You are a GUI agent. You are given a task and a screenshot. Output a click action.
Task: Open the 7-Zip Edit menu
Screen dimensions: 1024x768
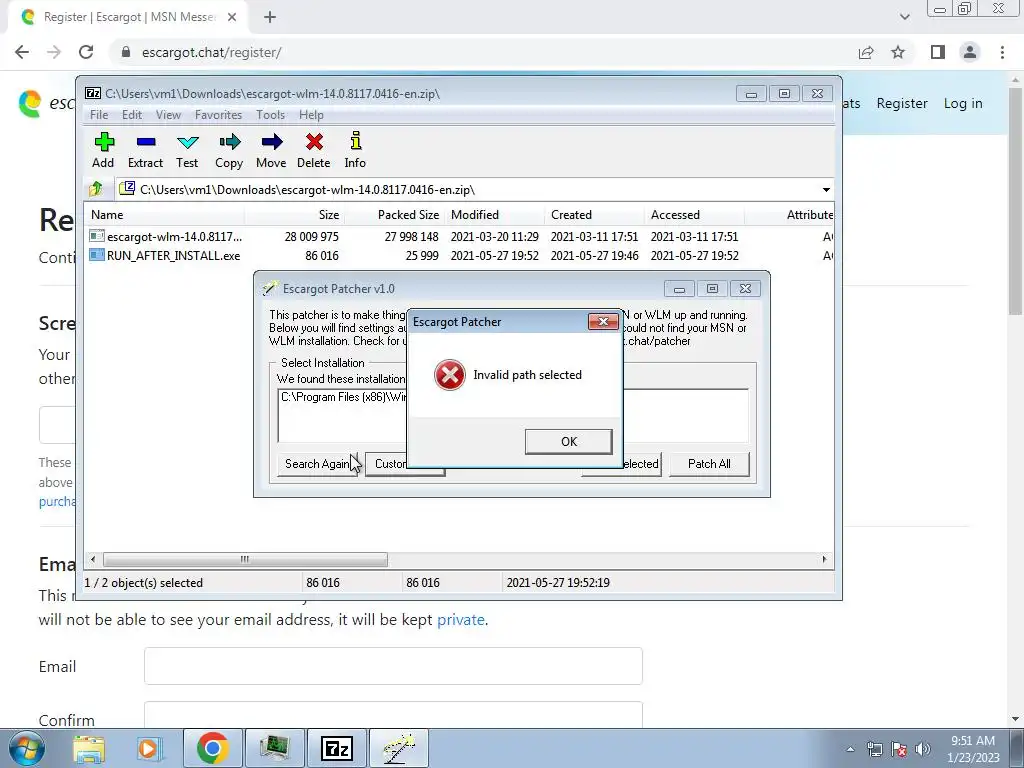[132, 115]
